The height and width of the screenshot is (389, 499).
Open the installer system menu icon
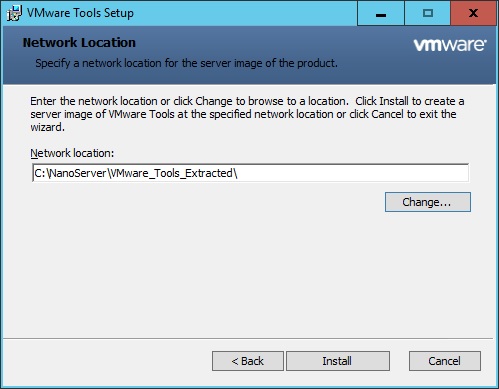(14, 13)
